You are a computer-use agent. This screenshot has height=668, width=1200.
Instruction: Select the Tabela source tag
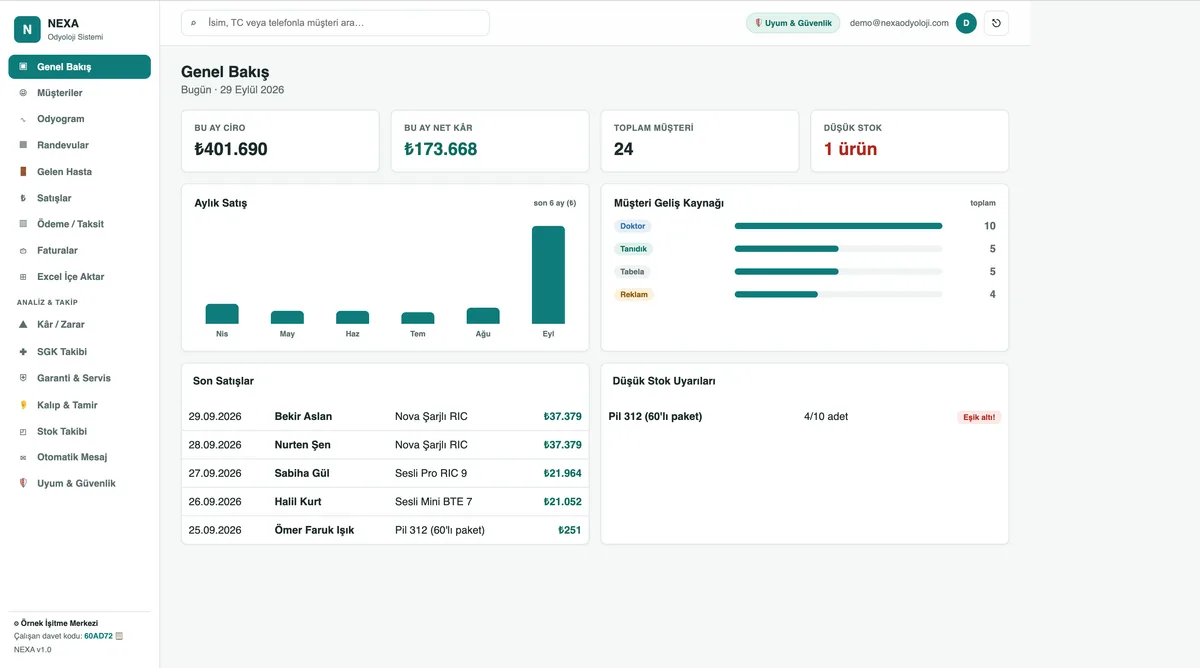click(x=633, y=272)
